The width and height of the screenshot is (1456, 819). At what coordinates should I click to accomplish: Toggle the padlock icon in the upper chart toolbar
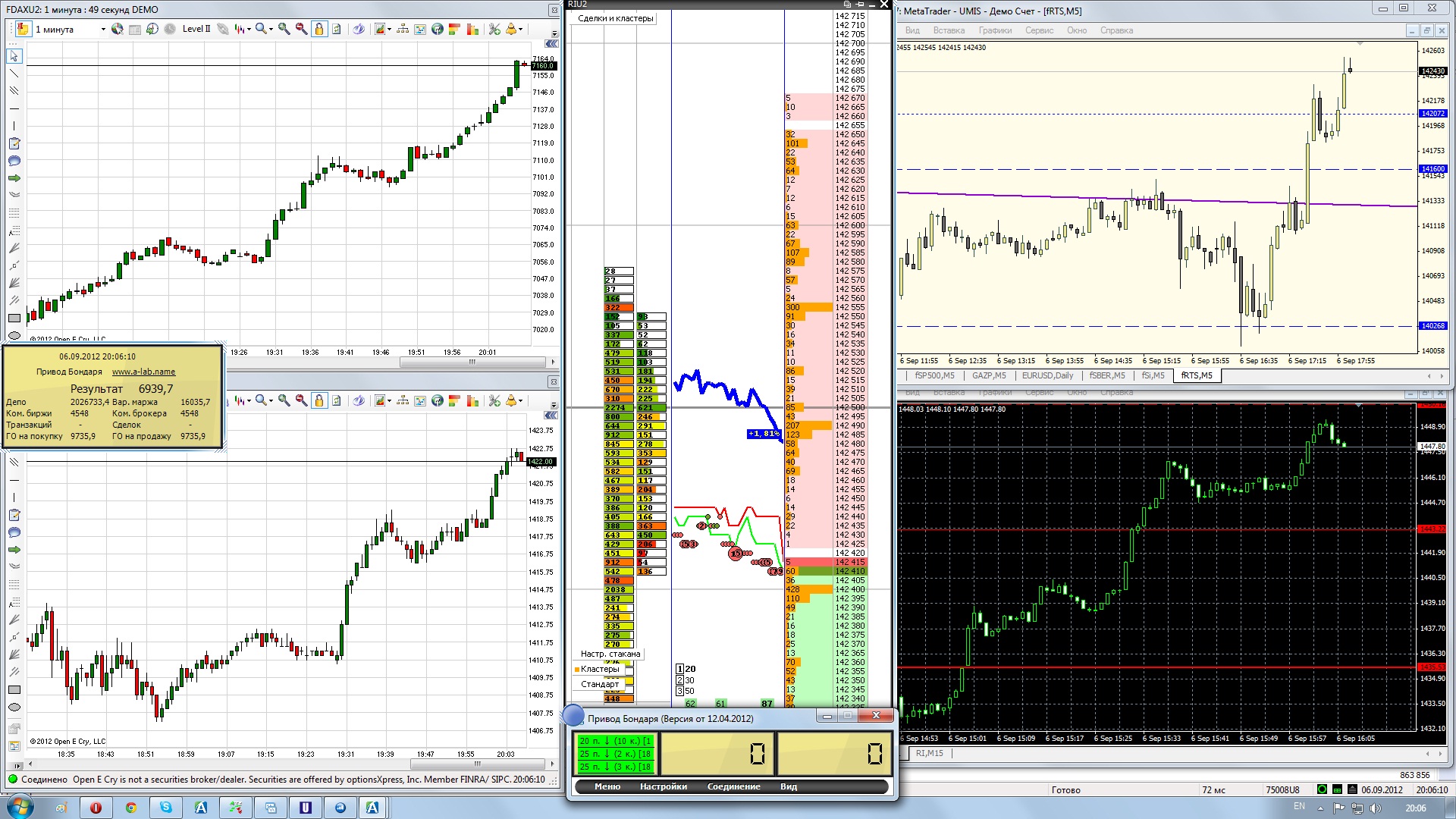[319, 29]
